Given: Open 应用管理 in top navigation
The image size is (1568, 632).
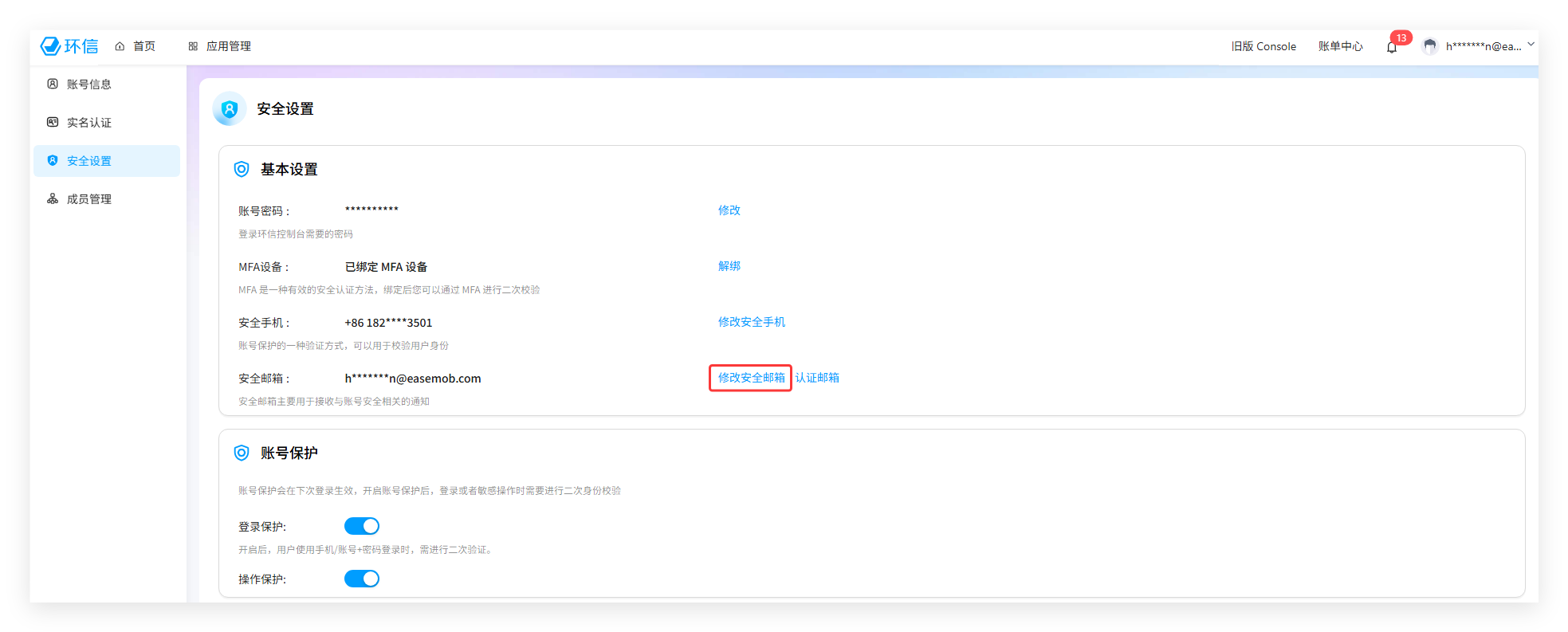Looking at the screenshot, I should [x=220, y=46].
